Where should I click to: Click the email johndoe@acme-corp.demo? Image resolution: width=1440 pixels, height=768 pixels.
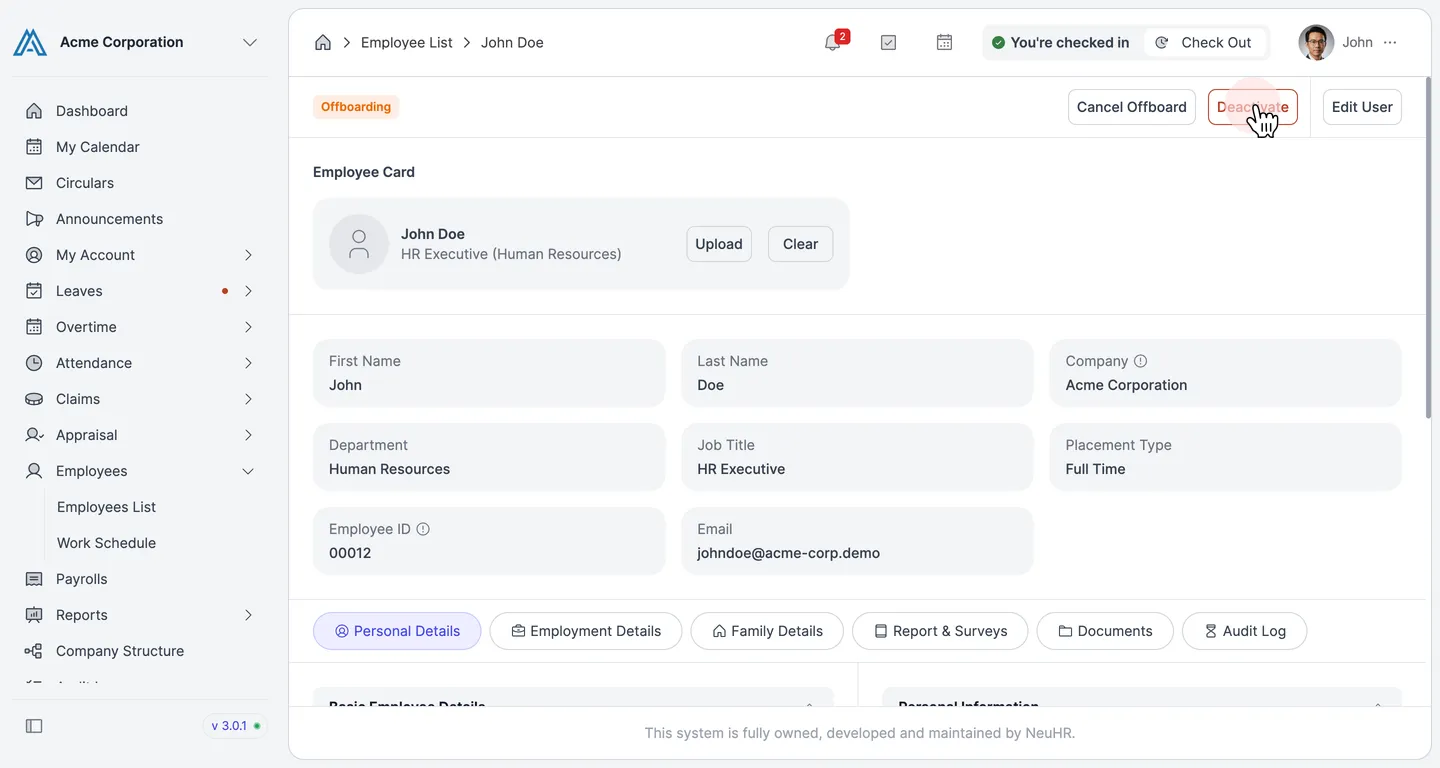tap(788, 553)
